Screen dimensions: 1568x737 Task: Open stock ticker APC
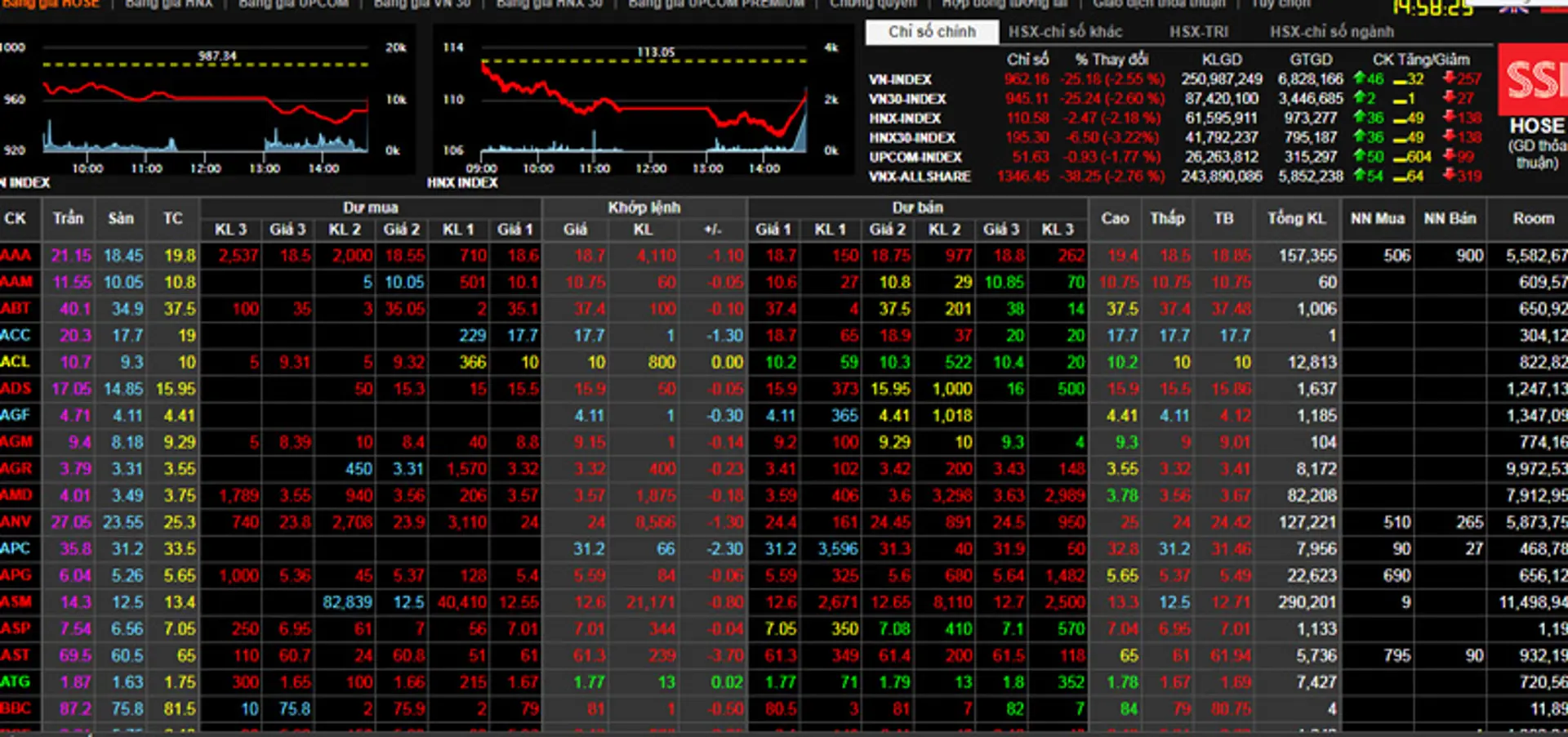16,548
